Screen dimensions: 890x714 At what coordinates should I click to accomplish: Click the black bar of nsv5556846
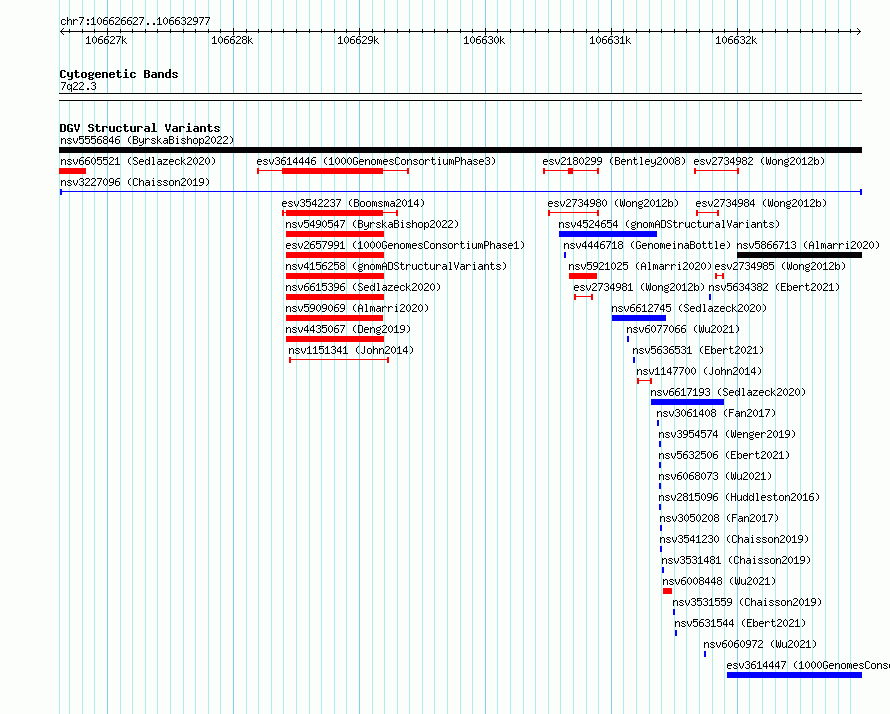pyautogui.click(x=460, y=150)
